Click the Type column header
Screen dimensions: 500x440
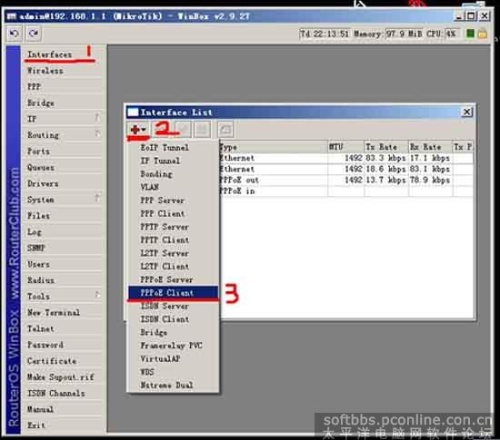coord(273,147)
